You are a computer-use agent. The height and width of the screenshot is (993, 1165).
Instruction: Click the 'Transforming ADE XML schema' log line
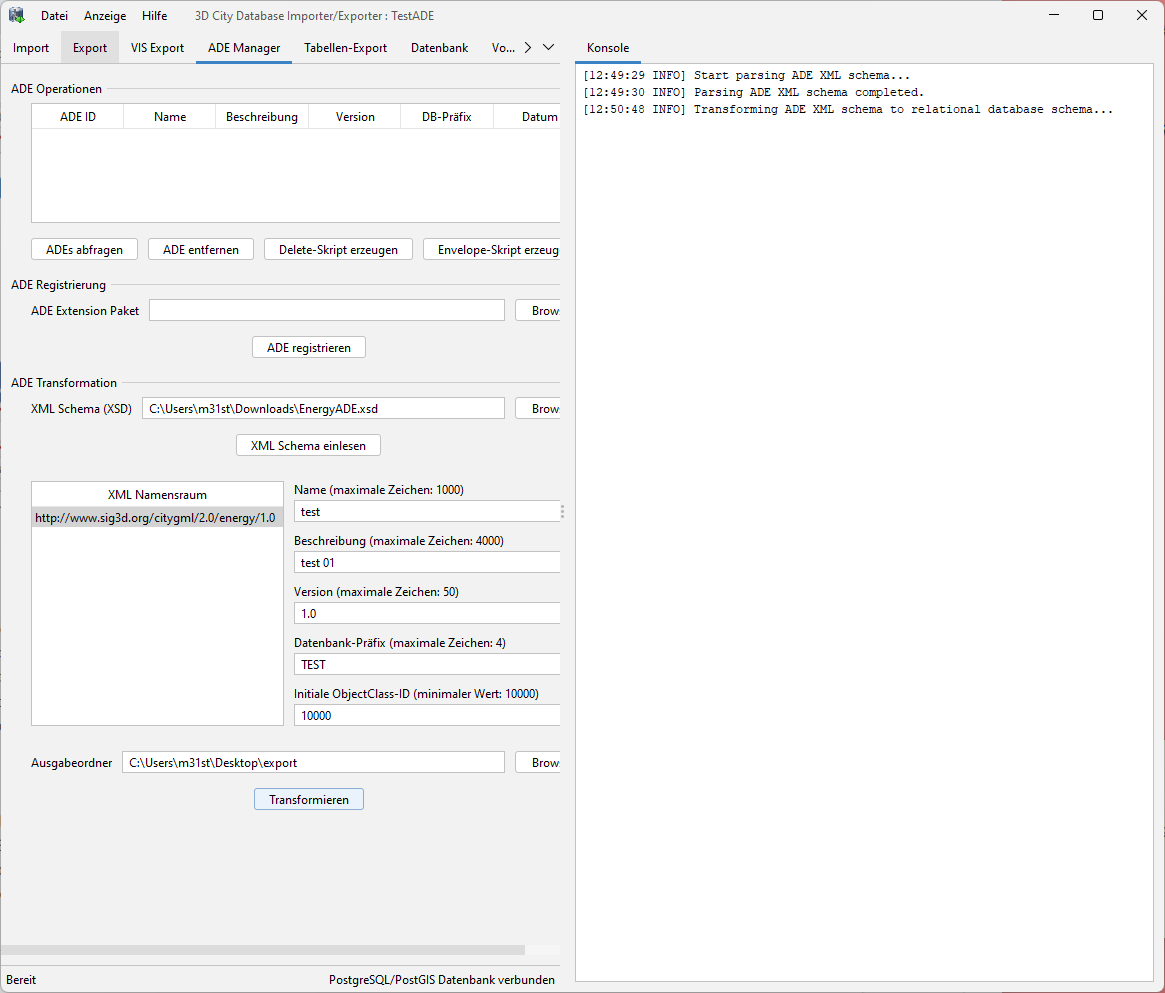click(x=848, y=109)
